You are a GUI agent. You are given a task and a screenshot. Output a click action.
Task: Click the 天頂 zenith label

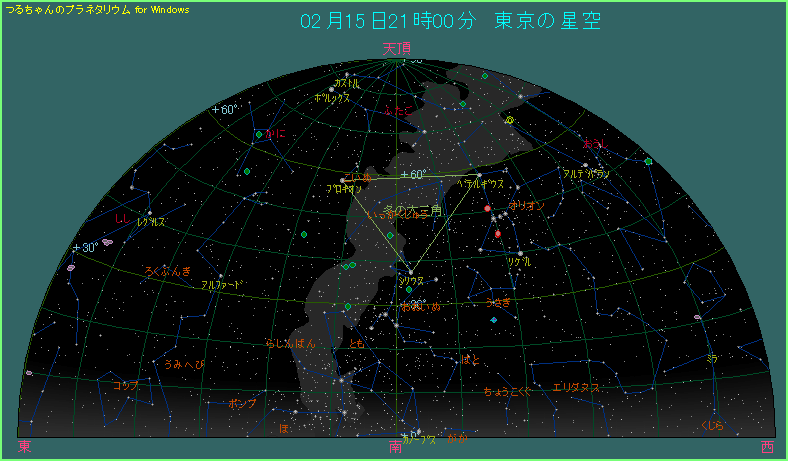click(396, 48)
